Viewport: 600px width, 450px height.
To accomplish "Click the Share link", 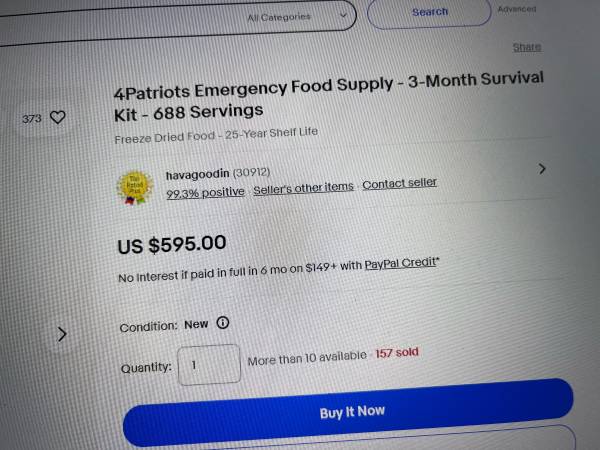I will tap(527, 47).
